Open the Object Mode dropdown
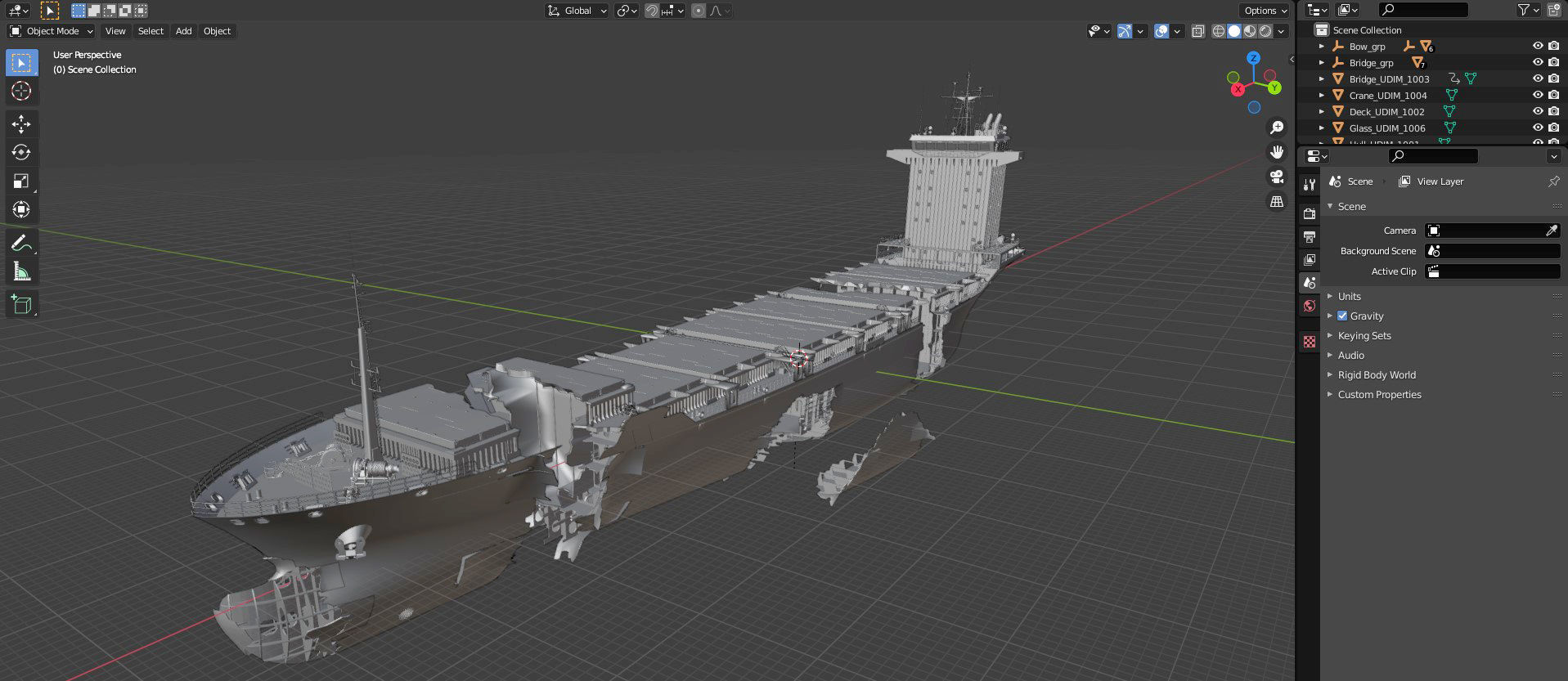Screen dimensions: 1568x681 point(52,31)
